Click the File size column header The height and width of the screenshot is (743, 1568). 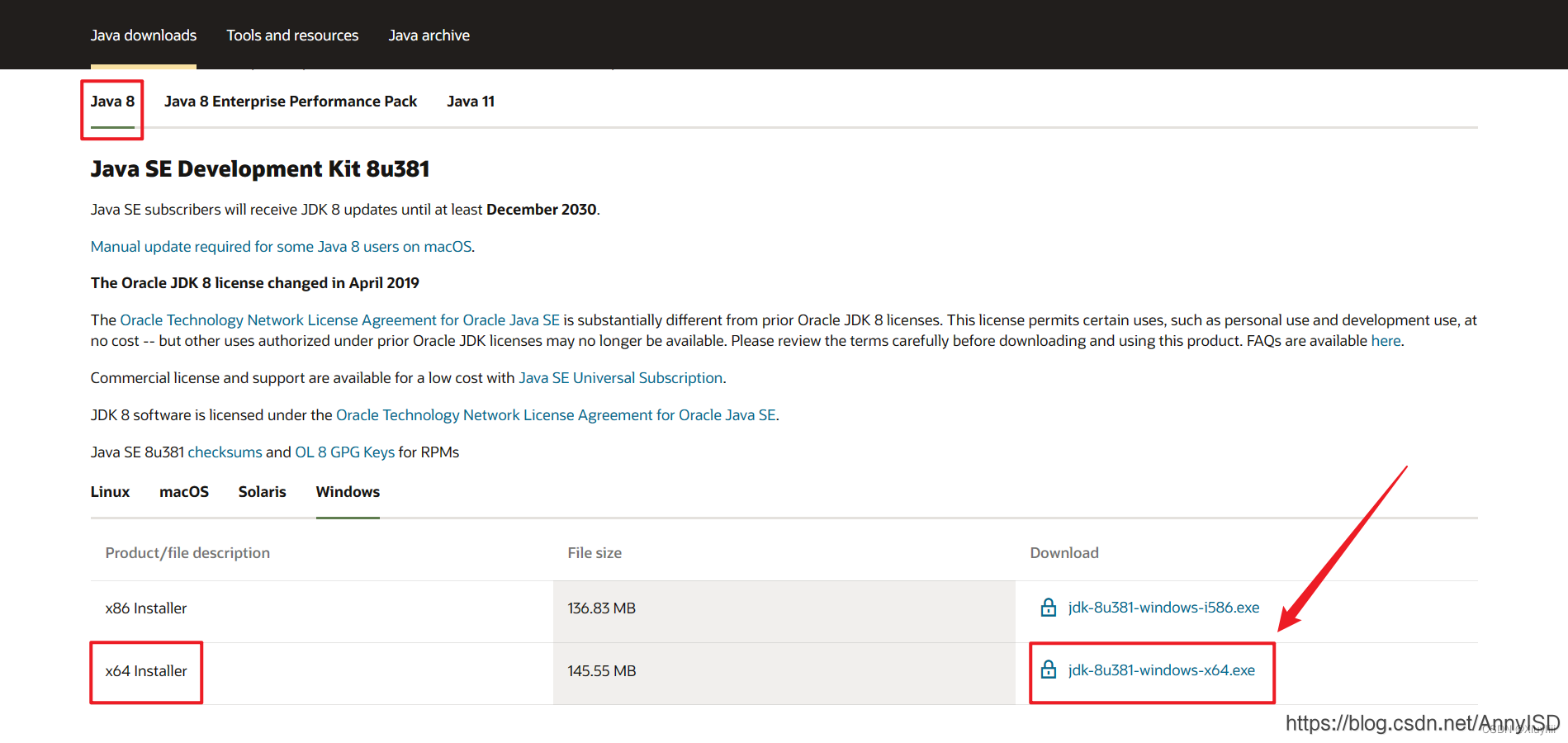(x=595, y=553)
